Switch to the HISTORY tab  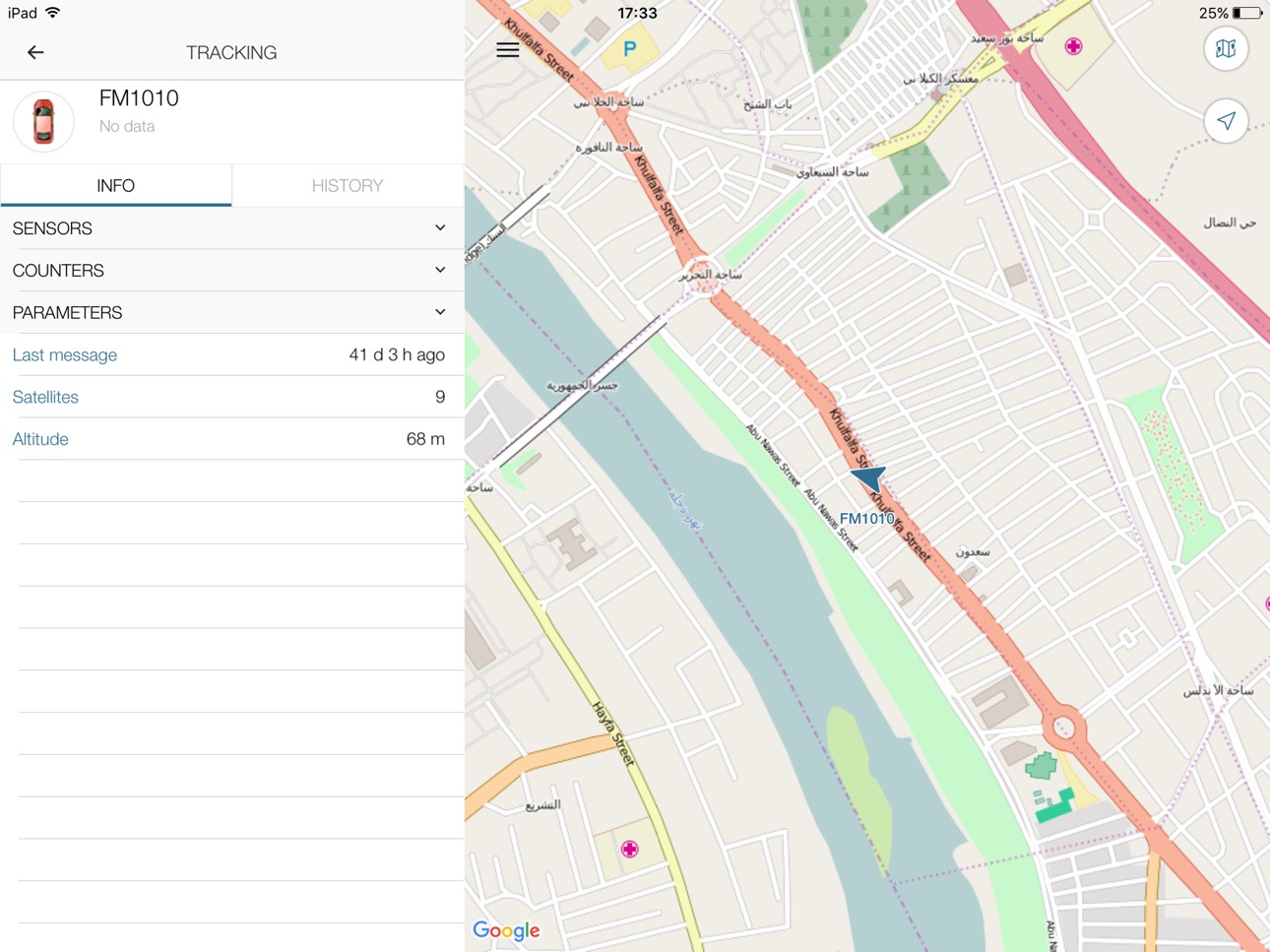pyautogui.click(x=348, y=185)
